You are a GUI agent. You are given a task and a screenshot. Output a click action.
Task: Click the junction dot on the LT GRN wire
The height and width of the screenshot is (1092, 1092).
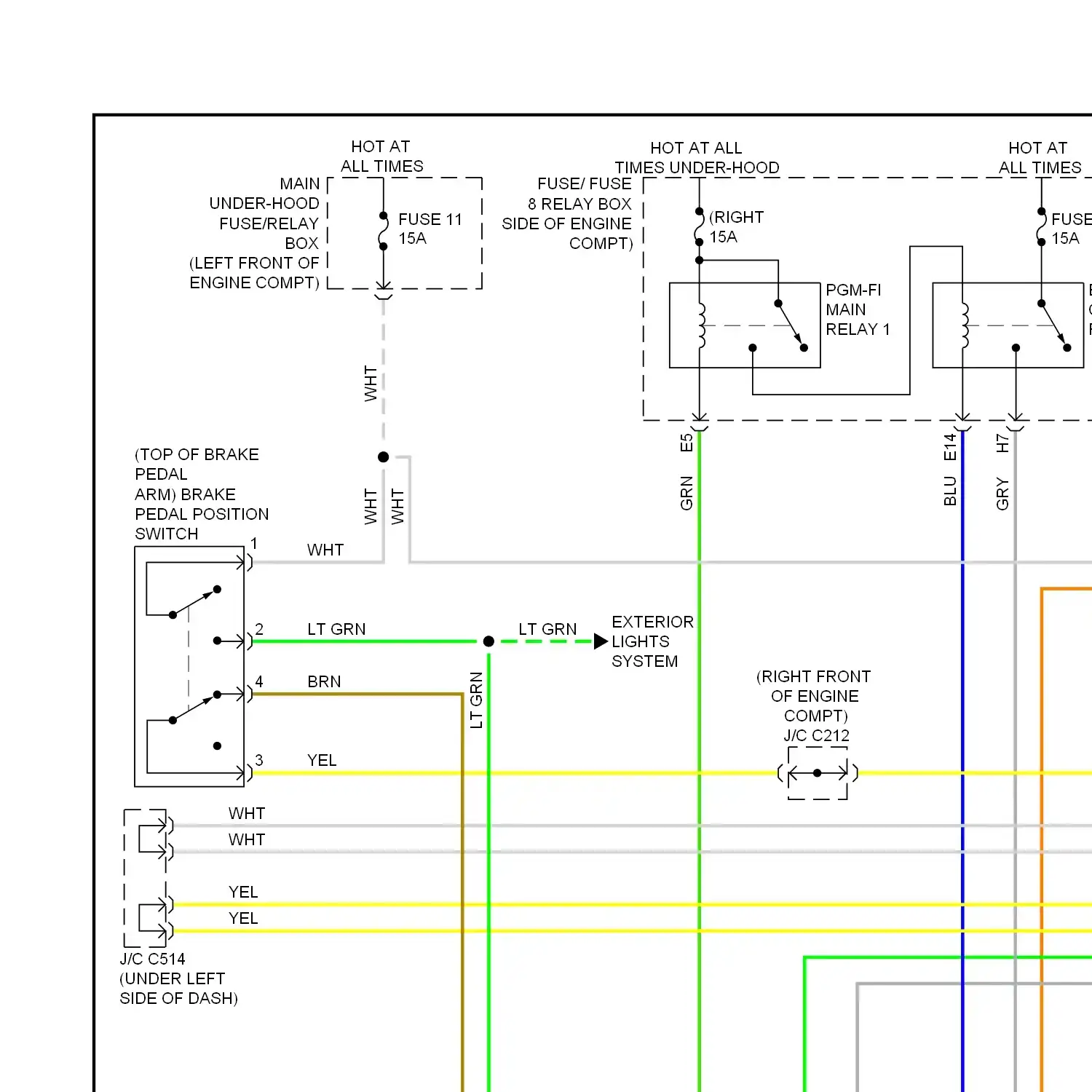pos(488,641)
